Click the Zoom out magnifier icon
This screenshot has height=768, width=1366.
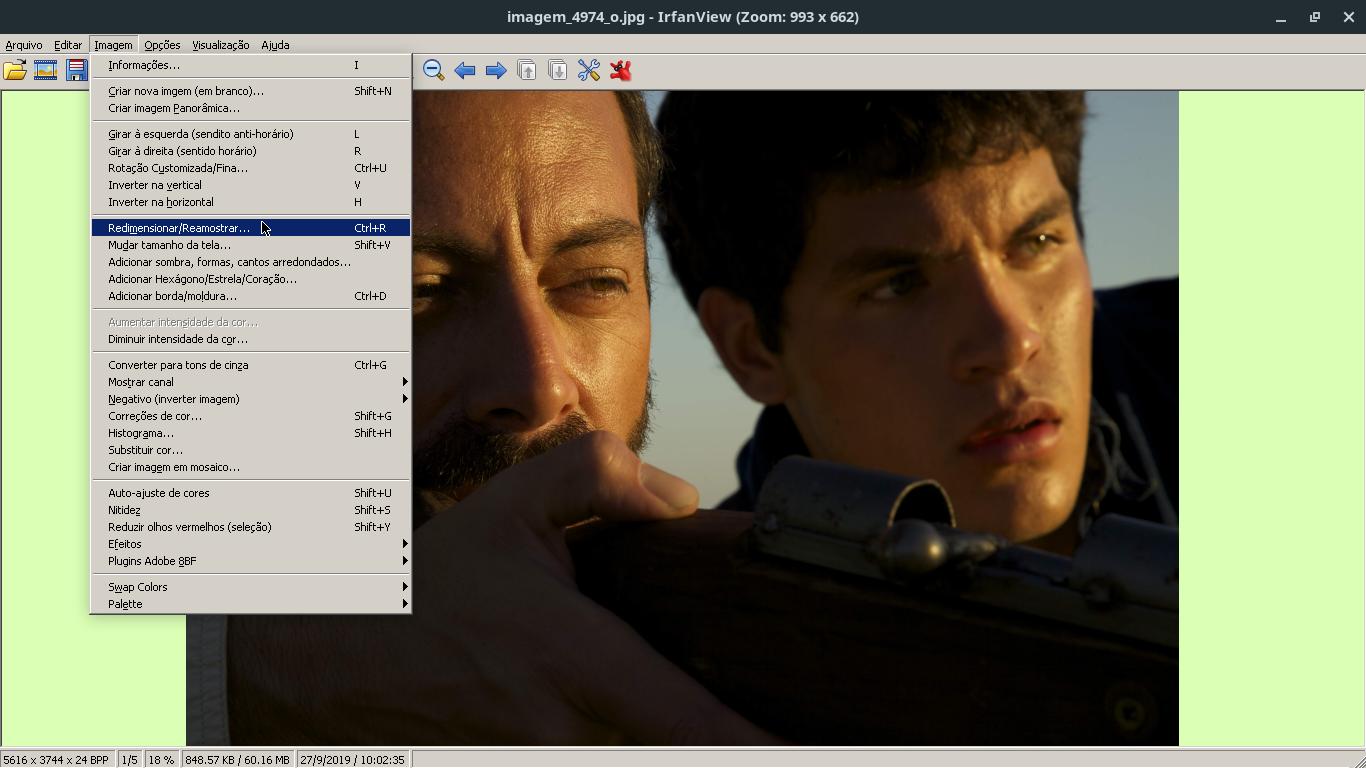[x=433, y=70]
